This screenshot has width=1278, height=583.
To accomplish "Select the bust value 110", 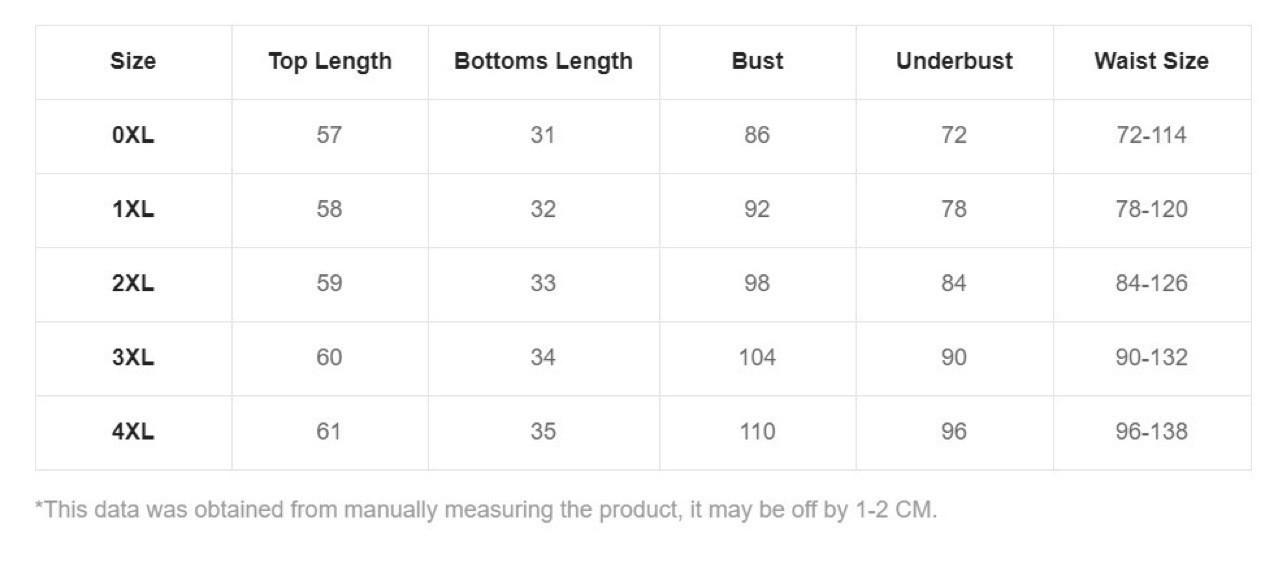I will tap(757, 431).
